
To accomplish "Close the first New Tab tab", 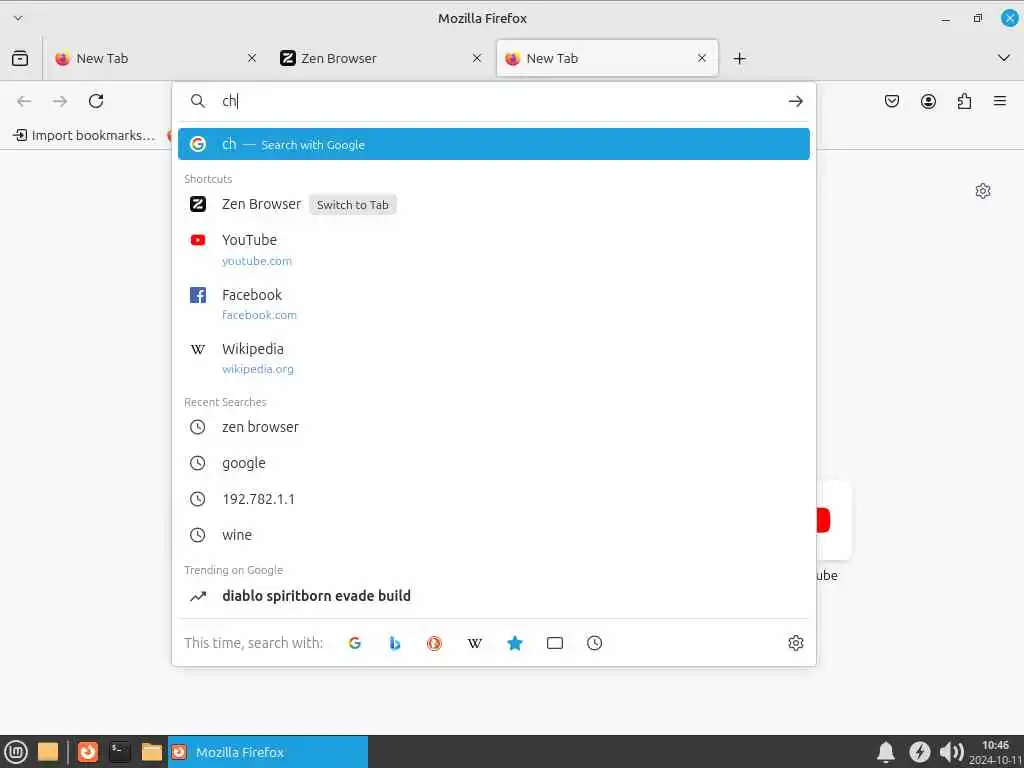I will 252,58.
